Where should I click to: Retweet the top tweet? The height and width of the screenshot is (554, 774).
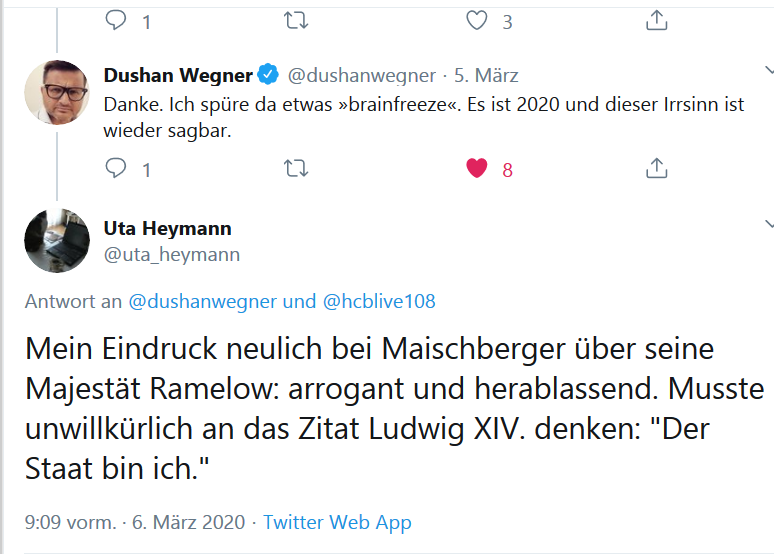click(296, 19)
